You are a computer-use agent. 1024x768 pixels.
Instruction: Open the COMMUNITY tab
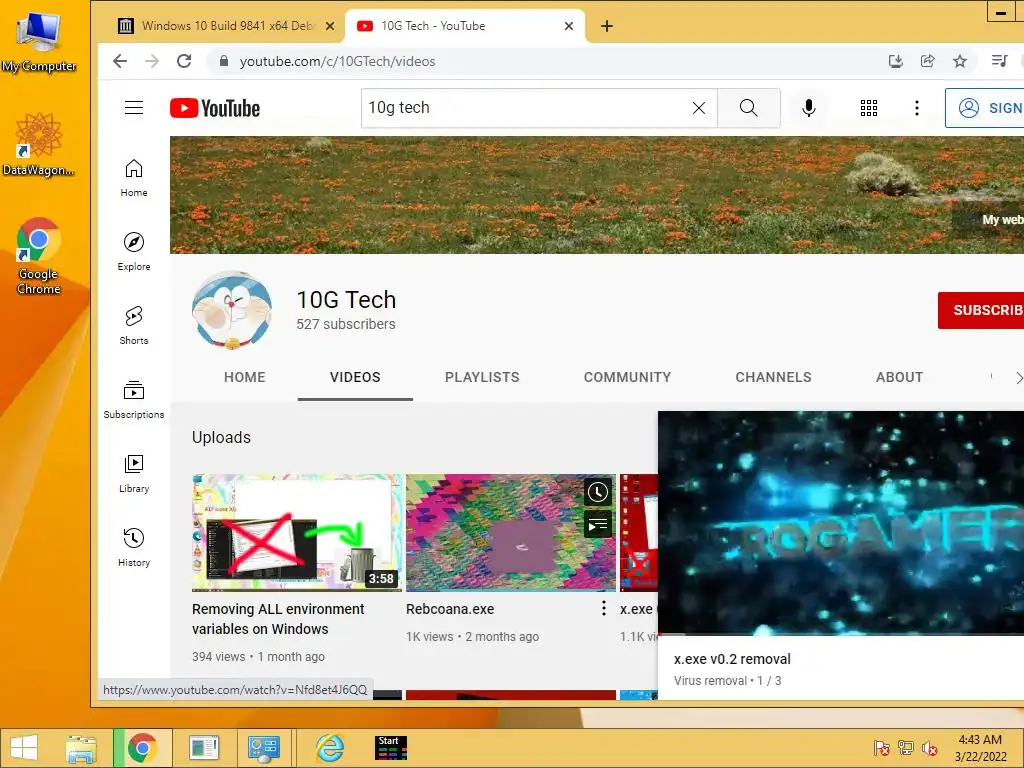pos(628,377)
